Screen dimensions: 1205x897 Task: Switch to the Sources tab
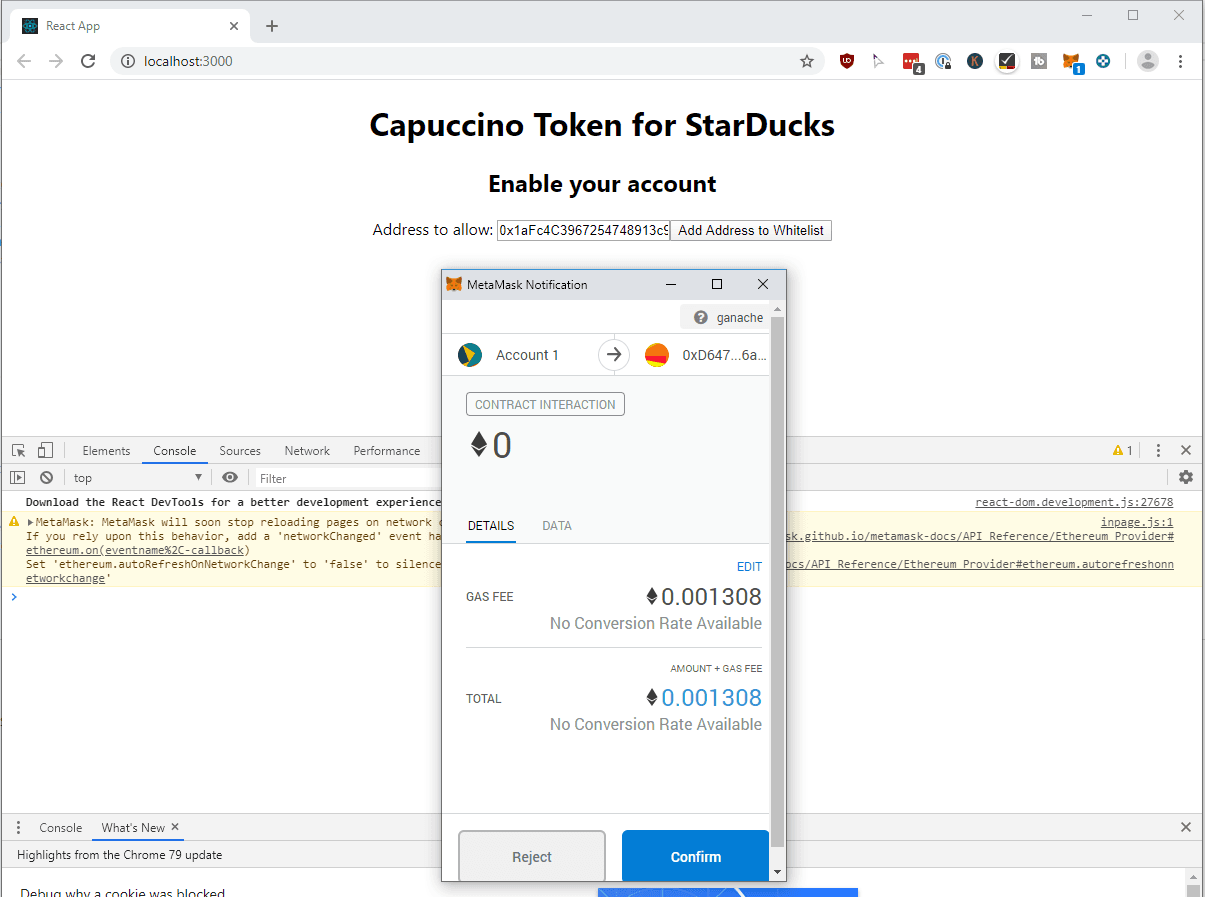click(x=240, y=451)
